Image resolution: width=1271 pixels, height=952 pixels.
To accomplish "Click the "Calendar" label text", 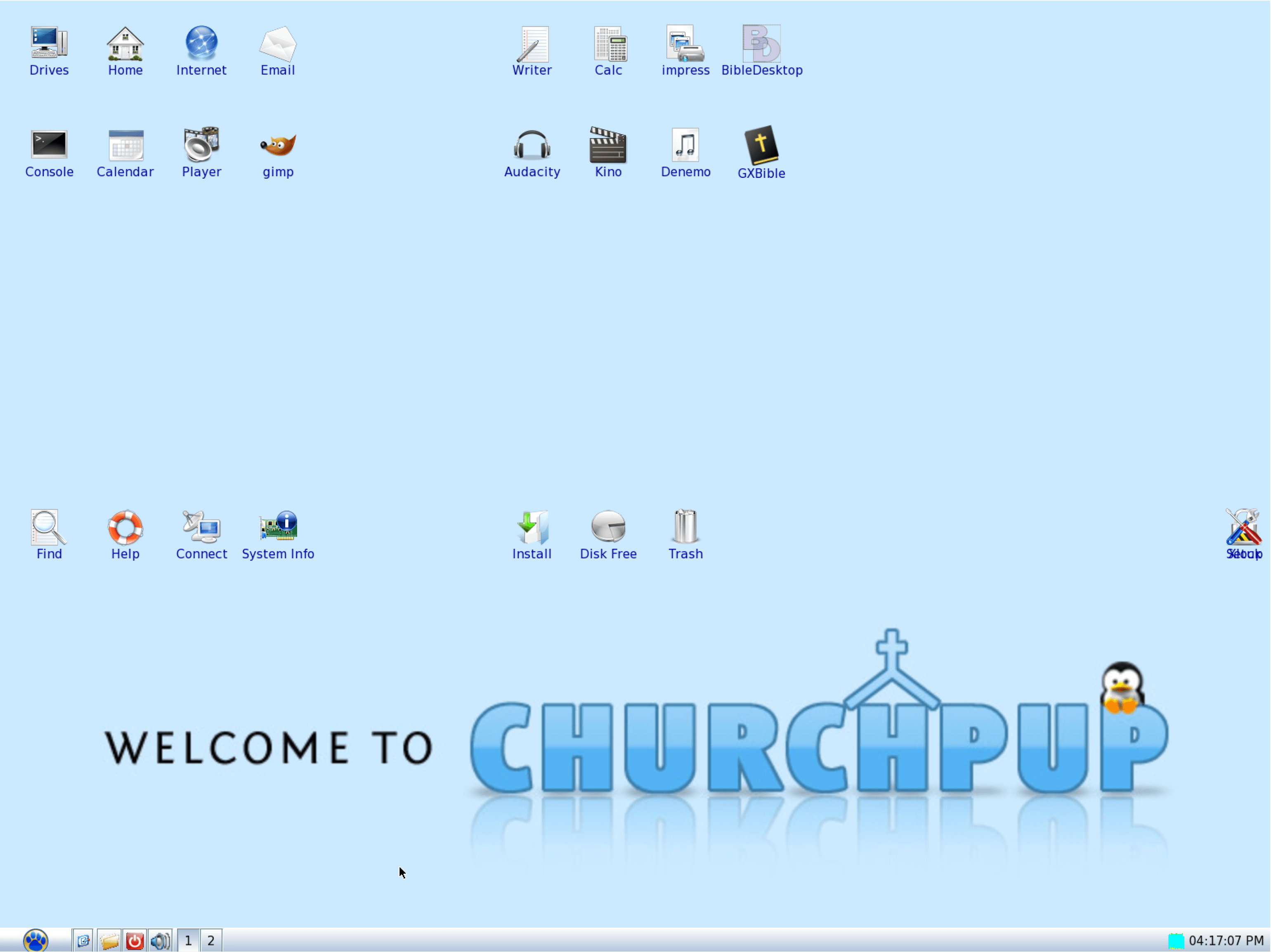I will tap(125, 172).
